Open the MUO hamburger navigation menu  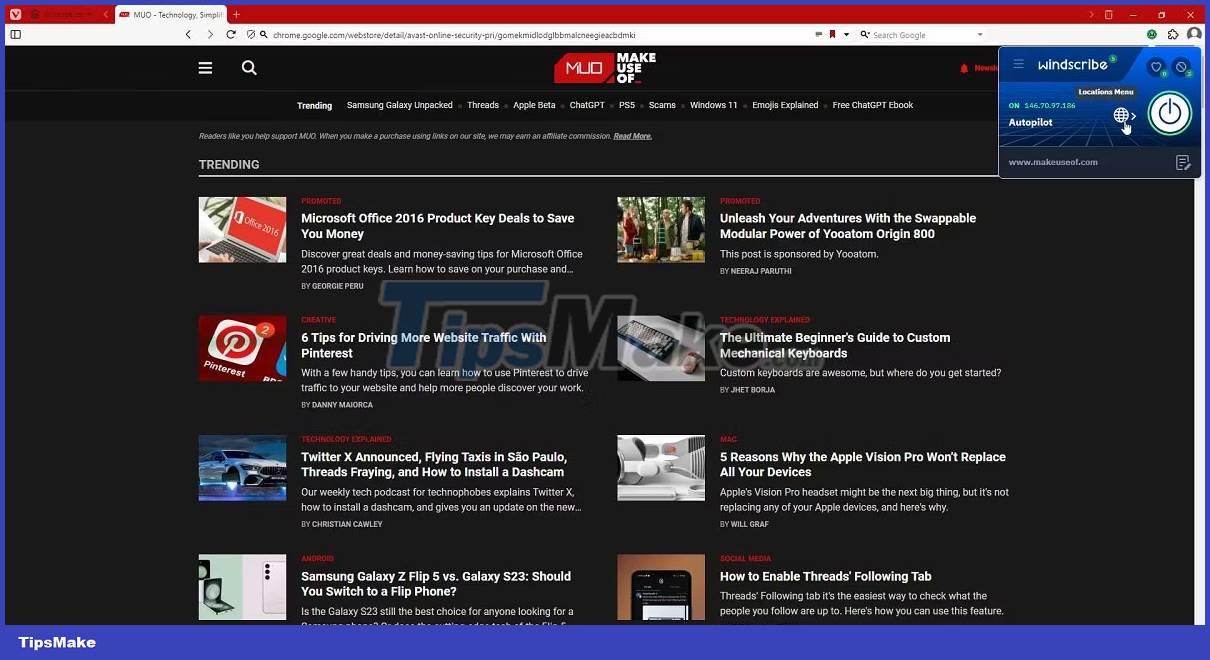(x=205, y=68)
